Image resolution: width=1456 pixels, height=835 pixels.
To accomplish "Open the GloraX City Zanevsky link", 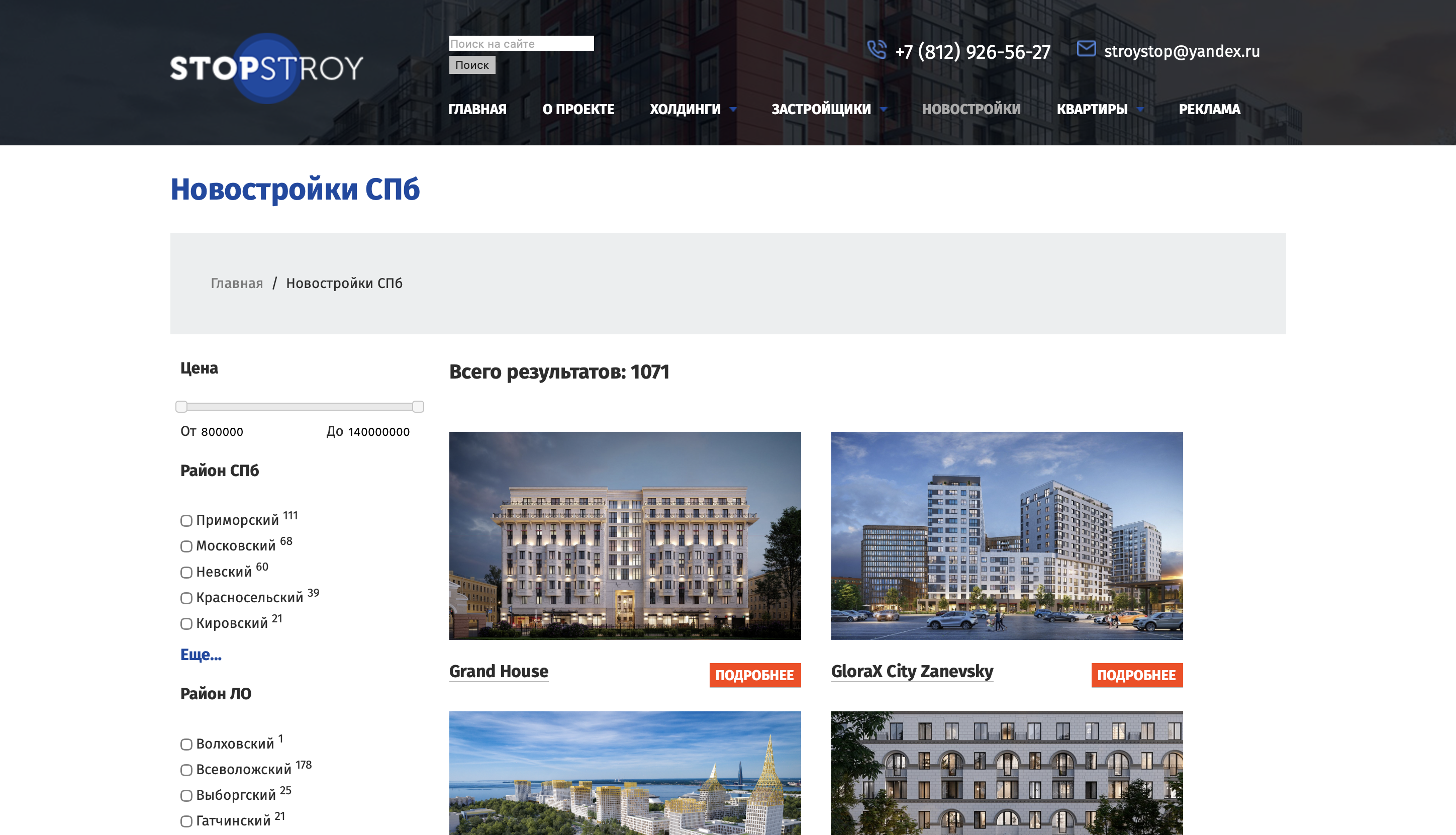I will (x=912, y=671).
